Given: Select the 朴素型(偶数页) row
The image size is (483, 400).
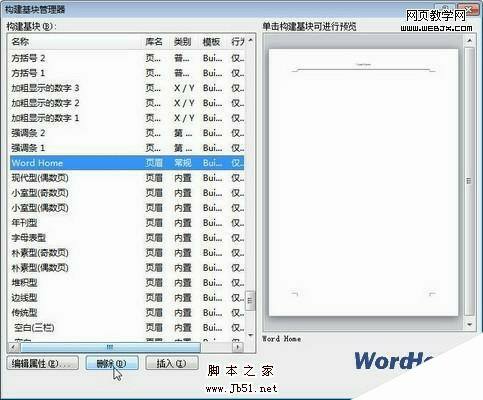Looking at the screenshot, I should (127, 268).
